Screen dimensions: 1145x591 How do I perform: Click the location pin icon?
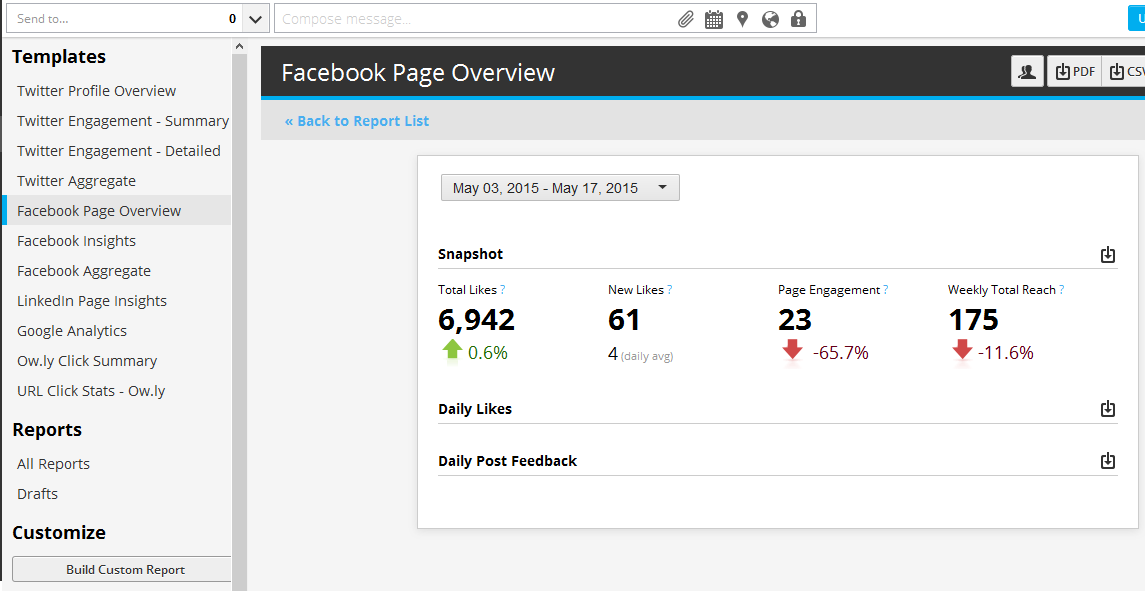click(x=743, y=19)
